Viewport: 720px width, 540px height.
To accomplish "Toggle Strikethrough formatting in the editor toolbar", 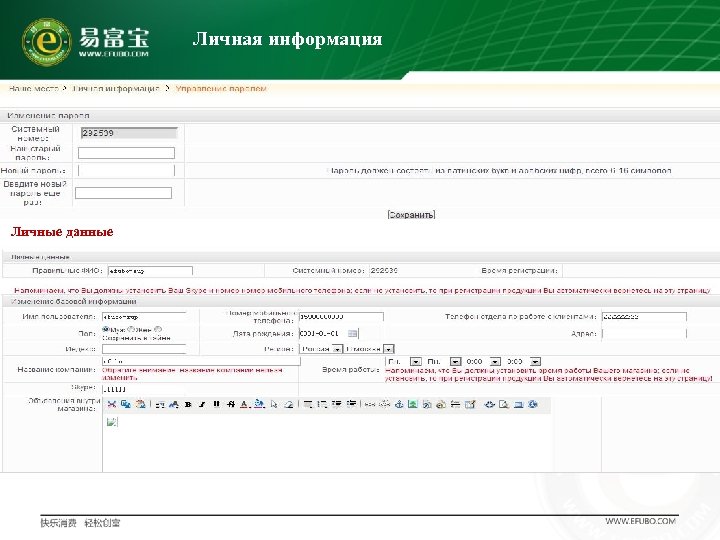I will coord(231,404).
